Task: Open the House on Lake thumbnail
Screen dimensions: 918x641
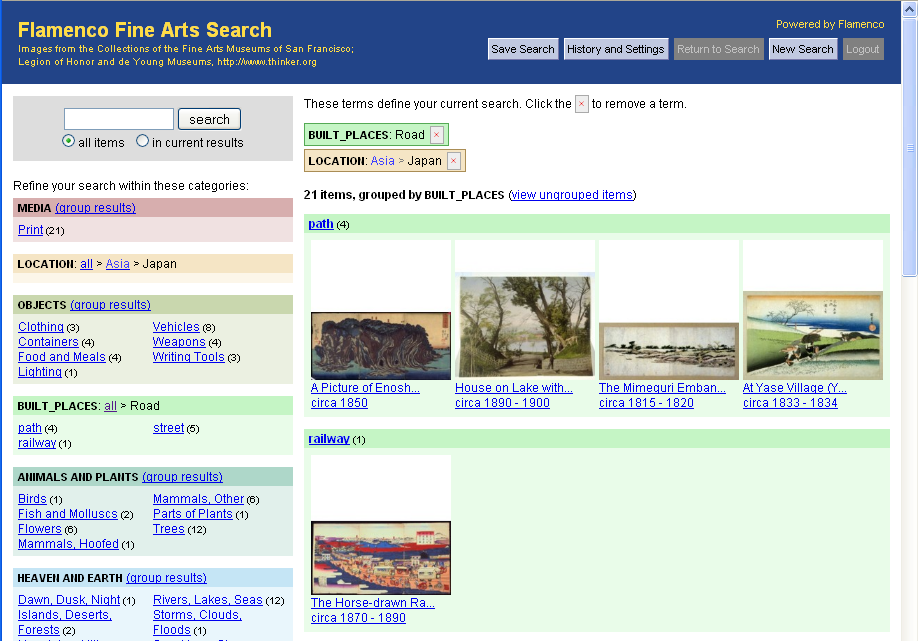Action: click(524, 325)
